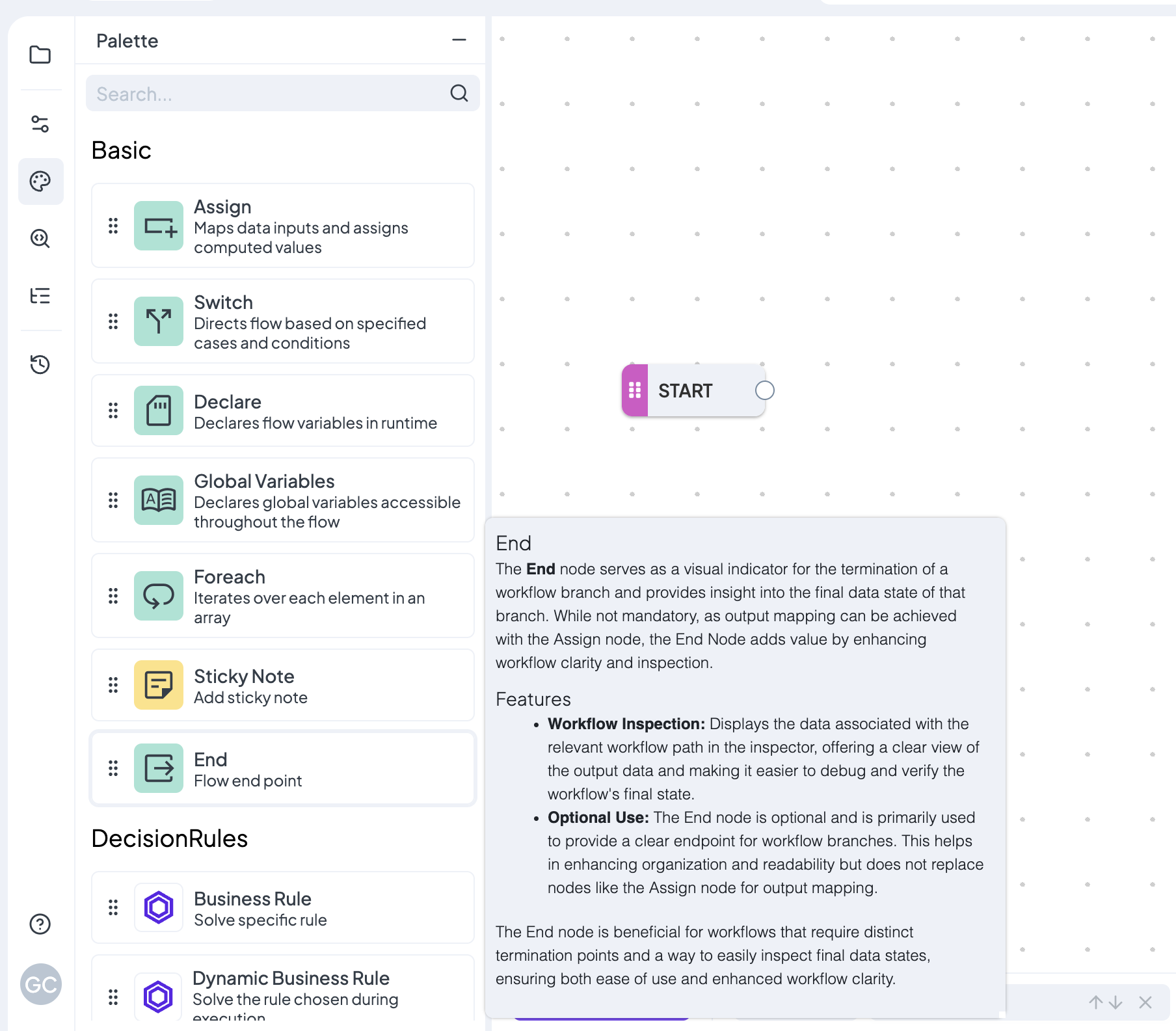Click the Business Rule hexagon icon
Viewport: 1176px width, 1031px height.
tap(159, 907)
